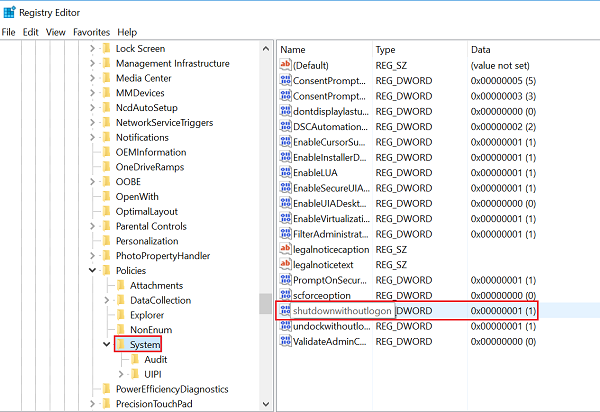Select the OptimalLayout folder icon

pyautogui.click(x=107, y=211)
